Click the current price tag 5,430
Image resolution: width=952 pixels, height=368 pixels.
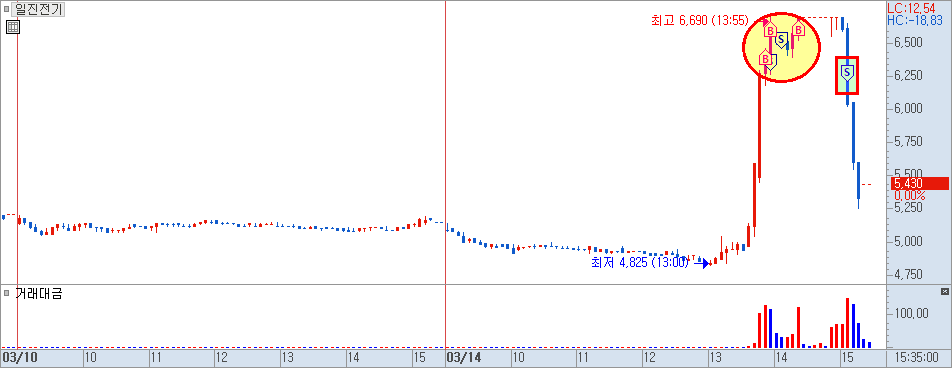[919, 183]
